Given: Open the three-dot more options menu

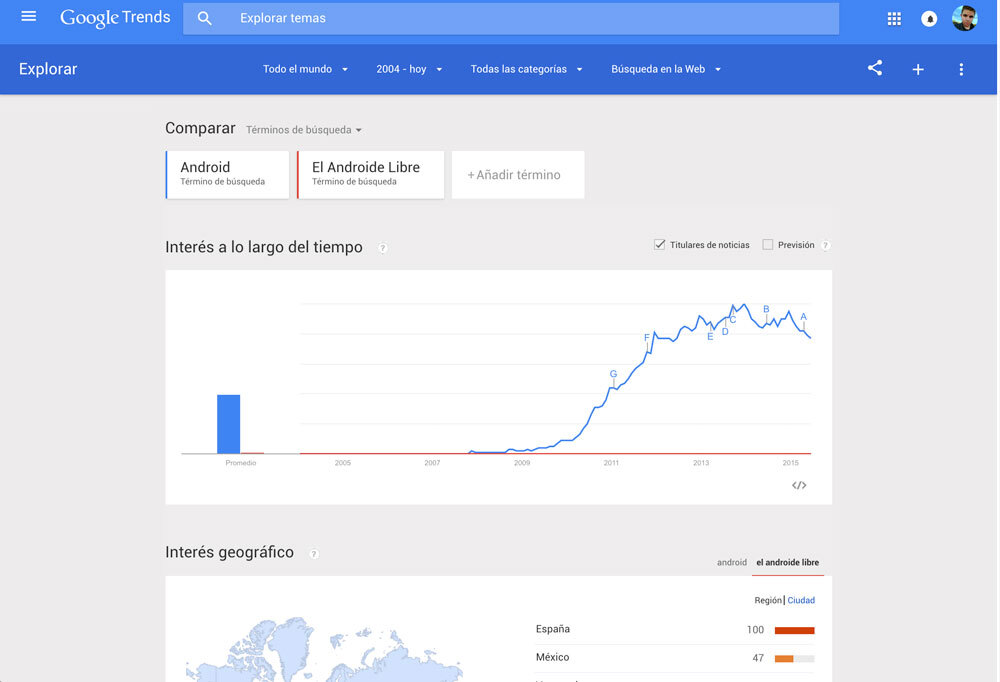Looking at the screenshot, I should tap(961, 69).
